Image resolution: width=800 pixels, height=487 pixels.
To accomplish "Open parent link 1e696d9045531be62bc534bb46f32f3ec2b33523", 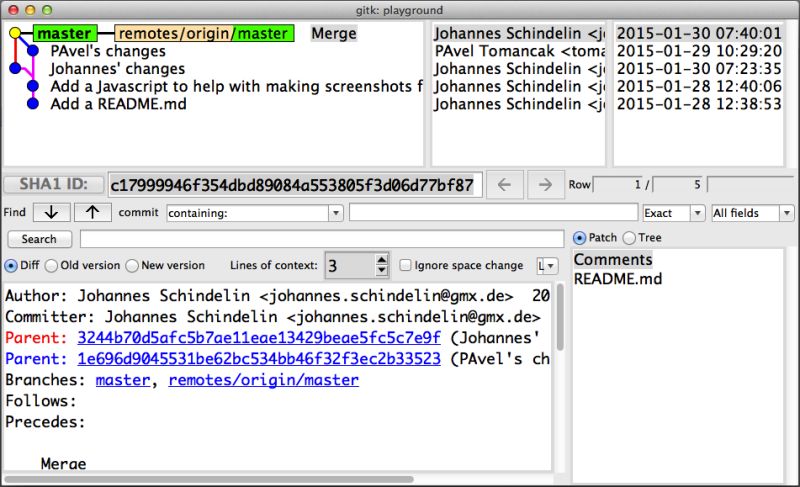I will 259,358.
